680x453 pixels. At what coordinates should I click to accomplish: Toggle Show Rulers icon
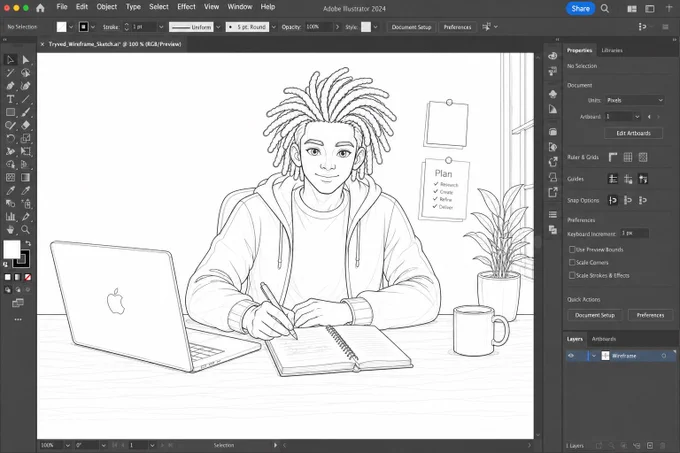[x=612, y=157]
